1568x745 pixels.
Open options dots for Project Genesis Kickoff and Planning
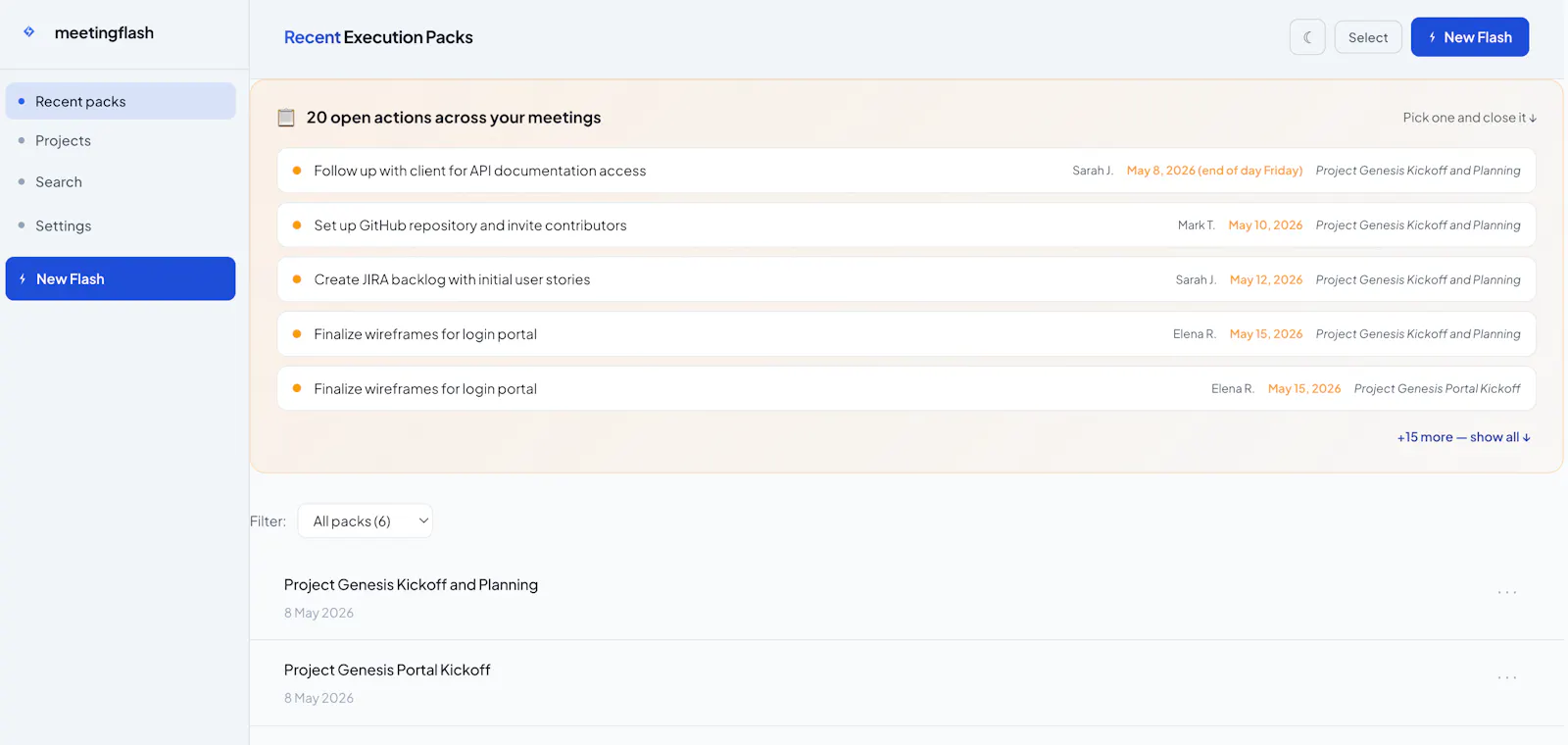(1507, 592)
